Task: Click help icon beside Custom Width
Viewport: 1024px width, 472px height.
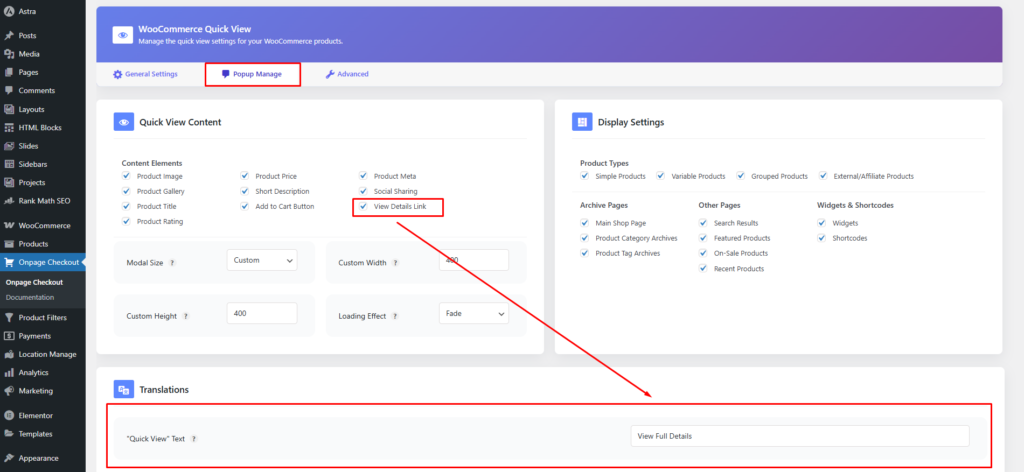Action: pyautogui.click(x=394, y=262)
